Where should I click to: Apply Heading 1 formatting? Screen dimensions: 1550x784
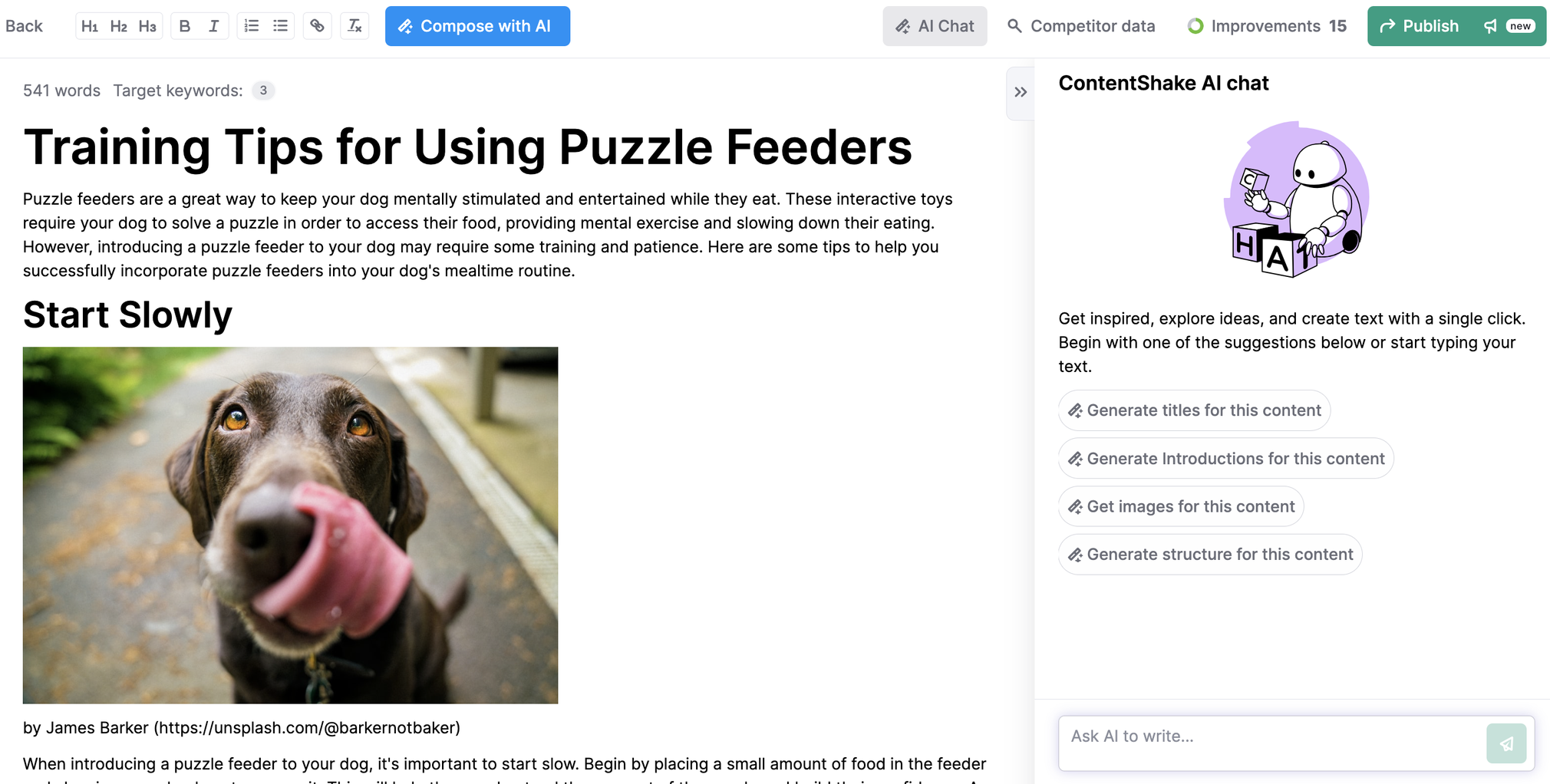click(x=90, y=26)
